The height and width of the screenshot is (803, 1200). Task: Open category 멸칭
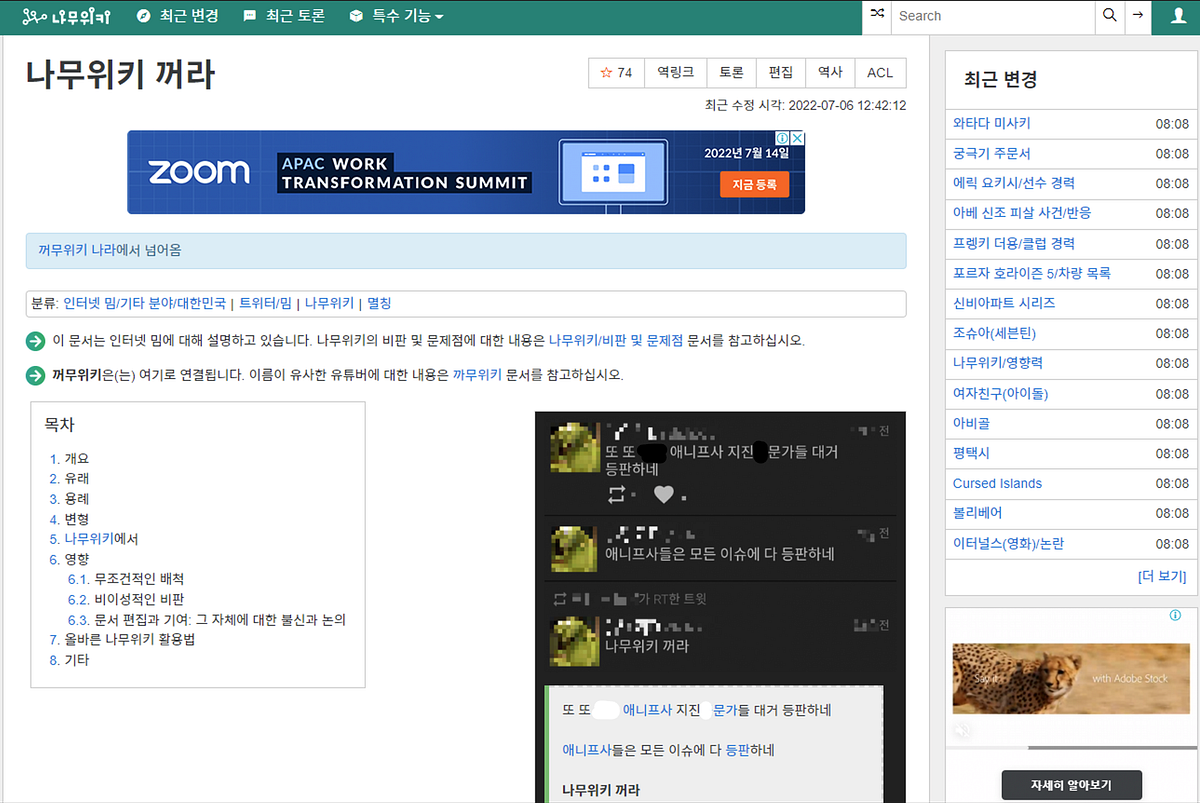(x=379, y=303)
